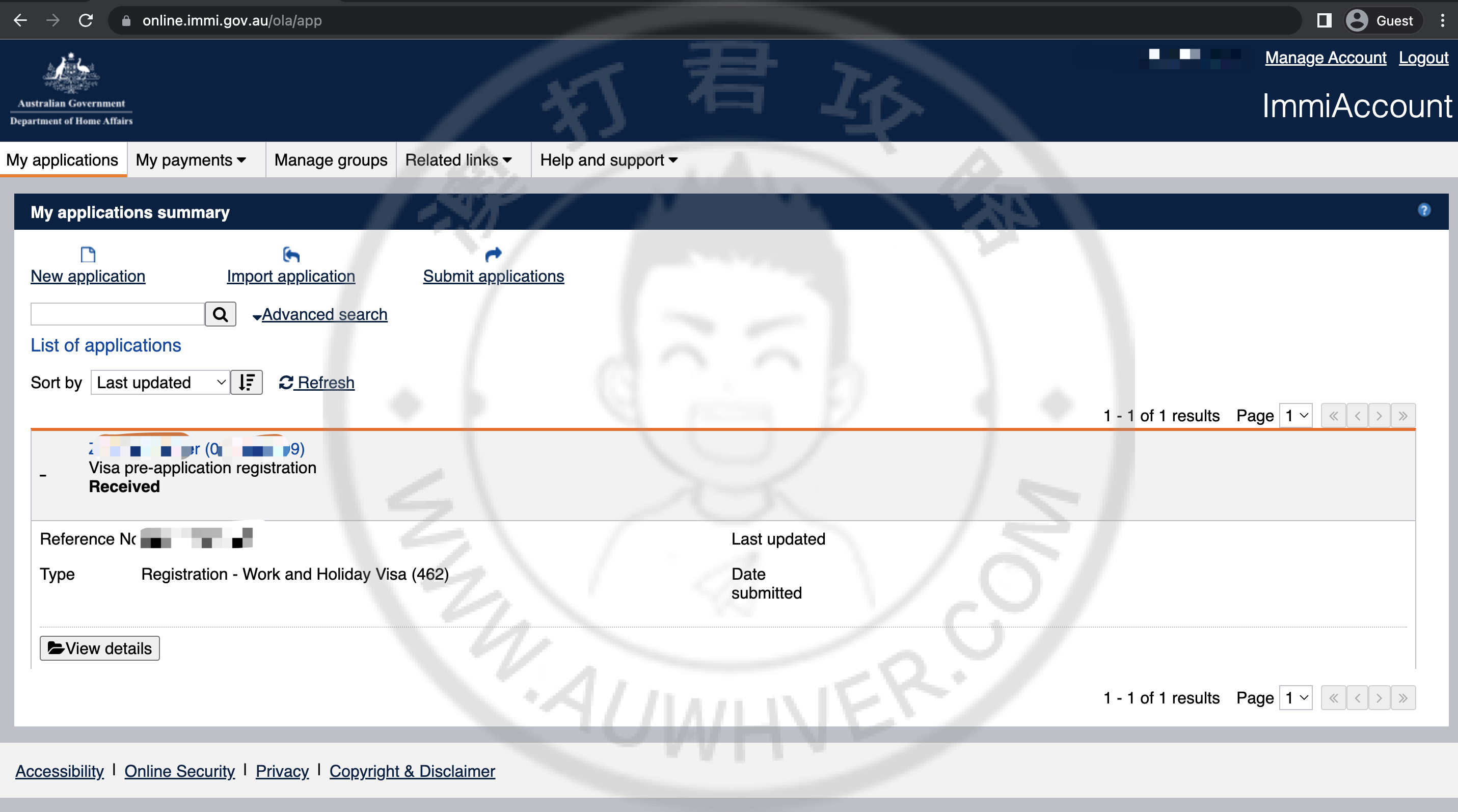Click the Import application arrow icon
1458x812 pixels.
click(291, 255)
